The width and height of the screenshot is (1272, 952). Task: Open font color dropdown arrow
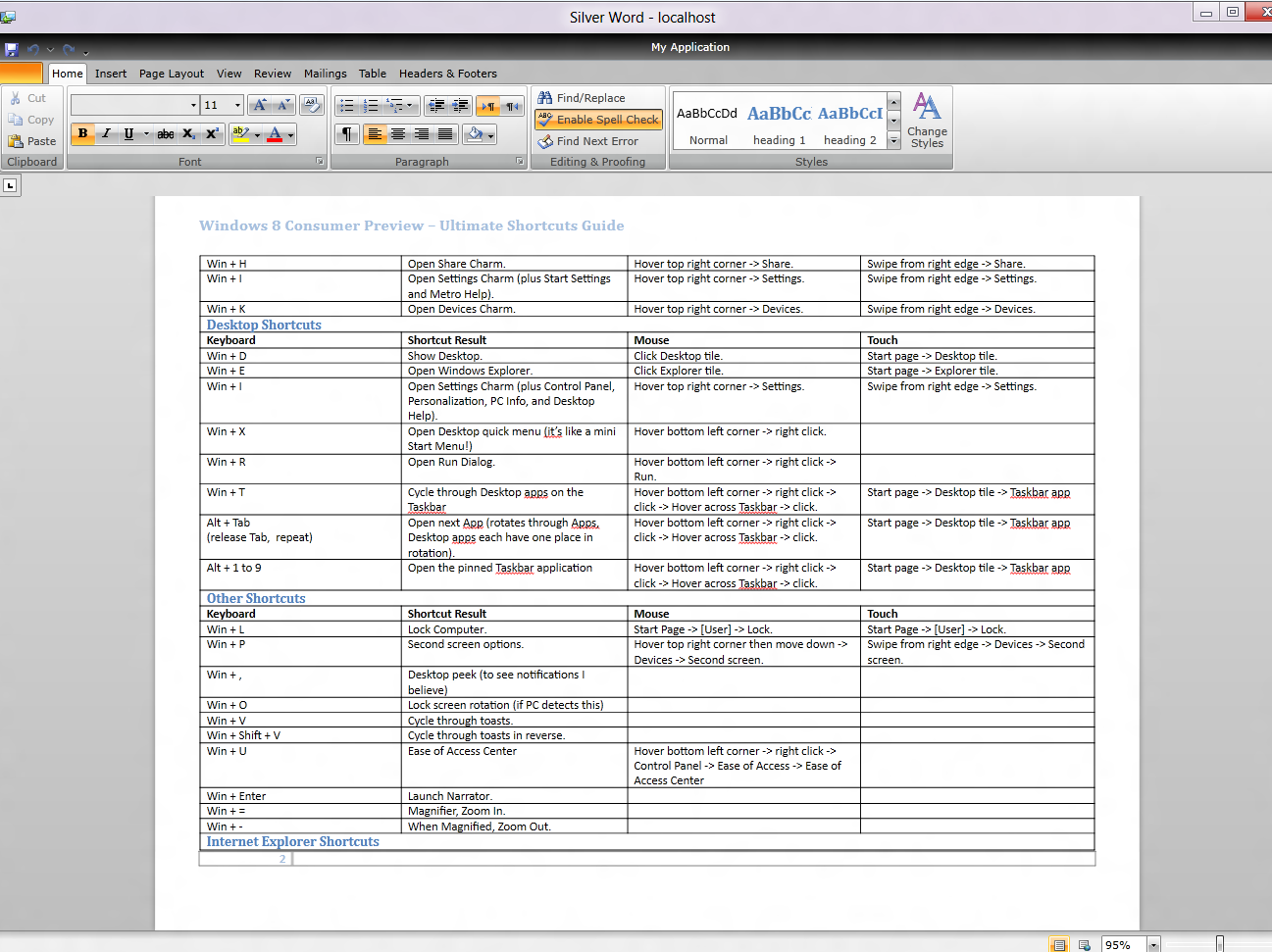click(290, 135)
